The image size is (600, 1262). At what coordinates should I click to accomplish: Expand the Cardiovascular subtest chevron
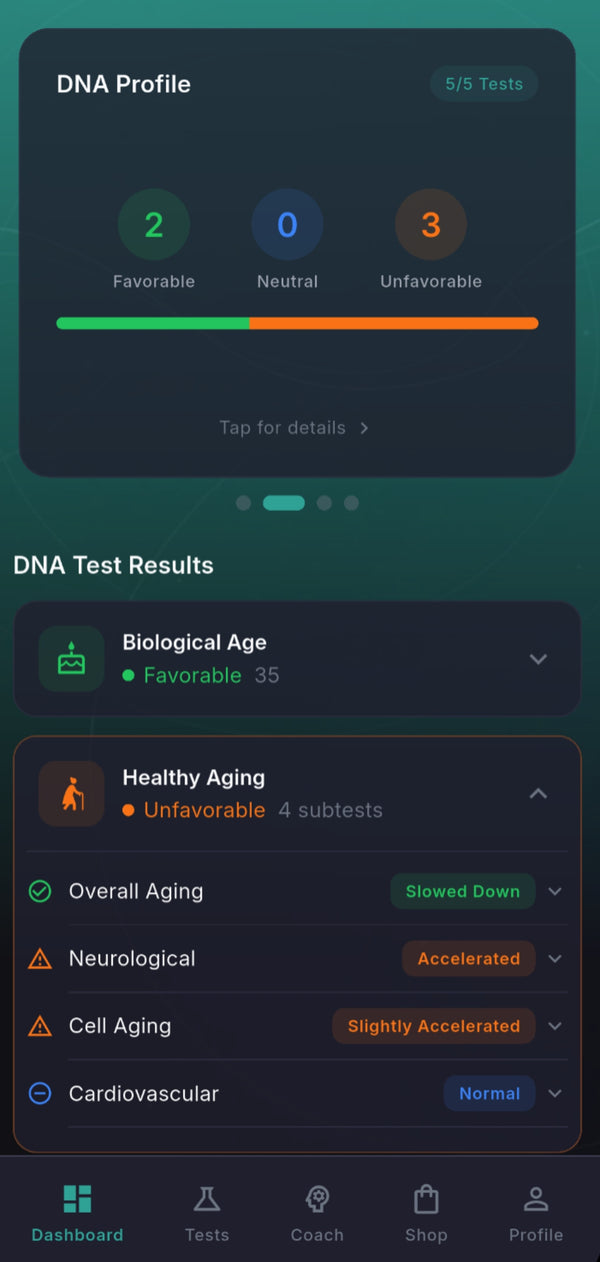pyautogui.click(x=555, y=1094)
